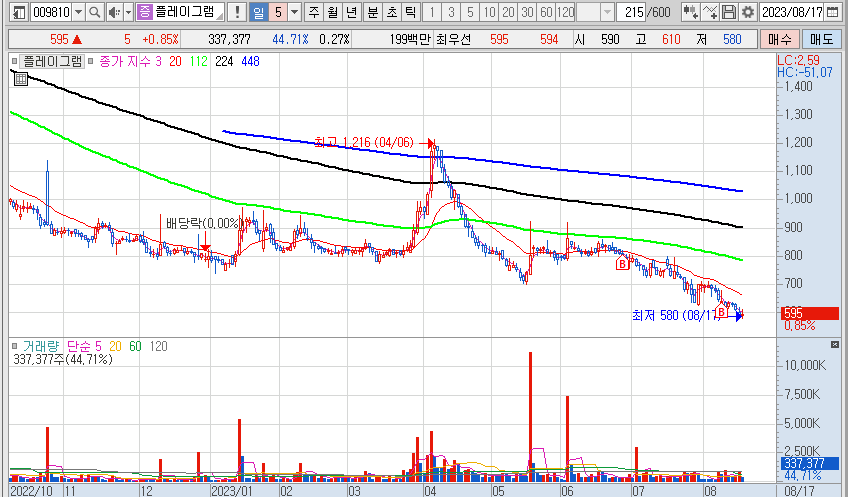Click the pink period 5 value box
Viewport: 848px width, 497px height.
tap(278, 12)
